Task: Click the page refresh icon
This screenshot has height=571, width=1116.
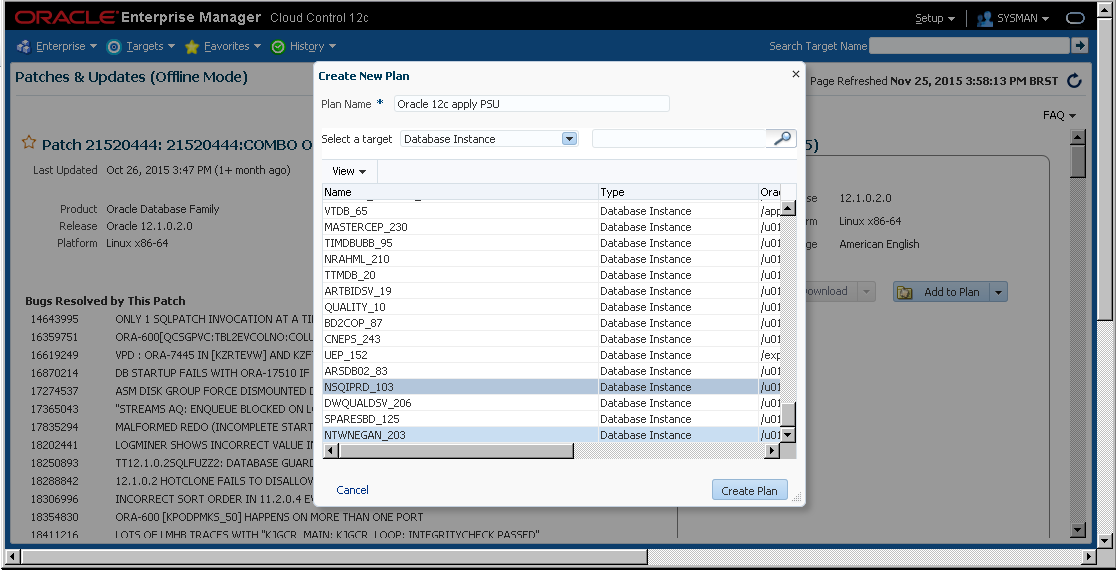Action: [1075, 81]
